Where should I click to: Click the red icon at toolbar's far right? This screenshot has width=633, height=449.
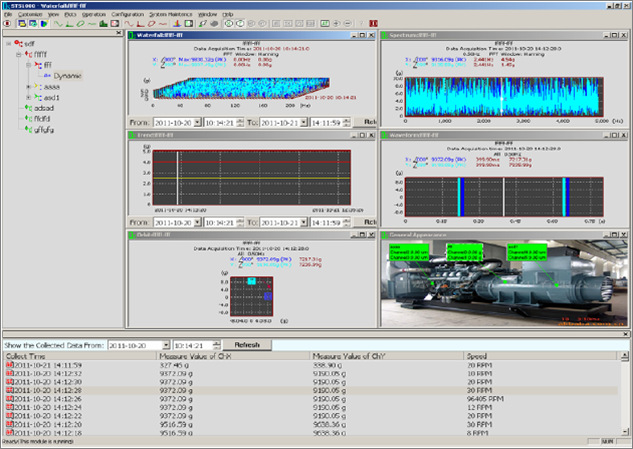click(x=373, y=23)
